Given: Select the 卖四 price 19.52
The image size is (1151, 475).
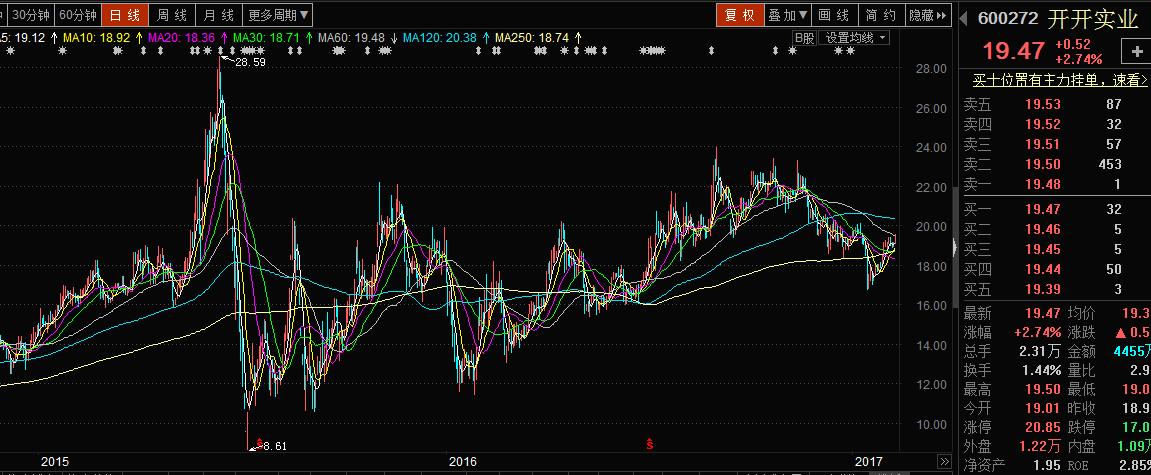Looking at the screenshot, I should [x=1042, y=125].
